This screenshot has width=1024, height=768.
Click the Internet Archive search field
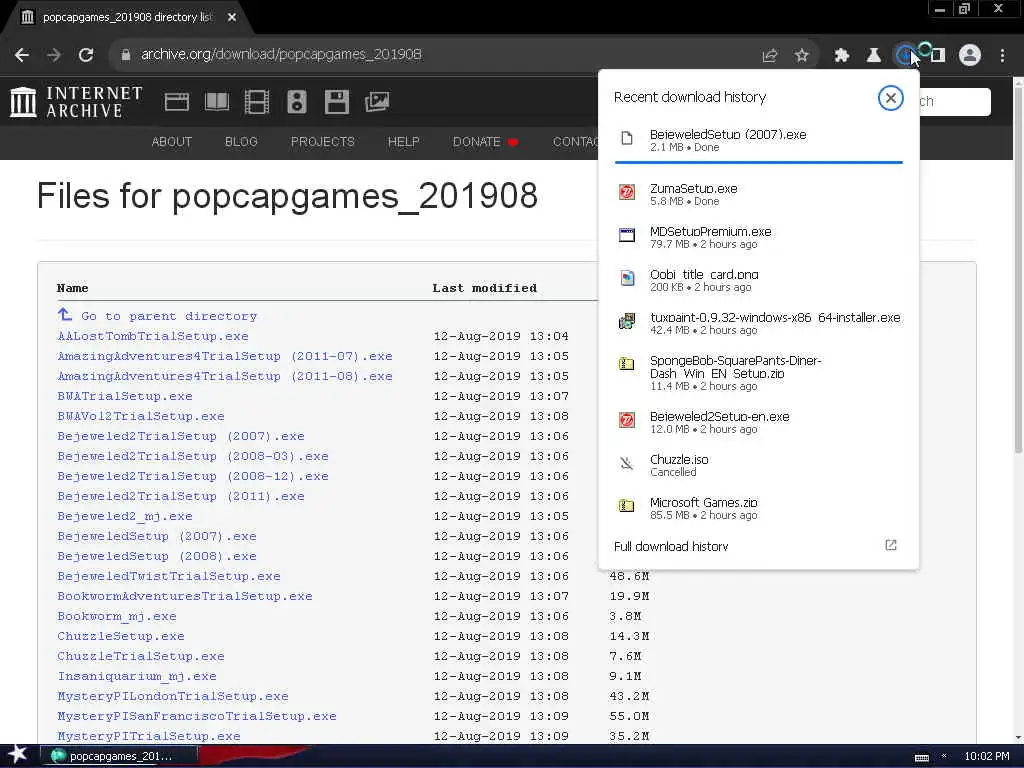click(954, 102)
